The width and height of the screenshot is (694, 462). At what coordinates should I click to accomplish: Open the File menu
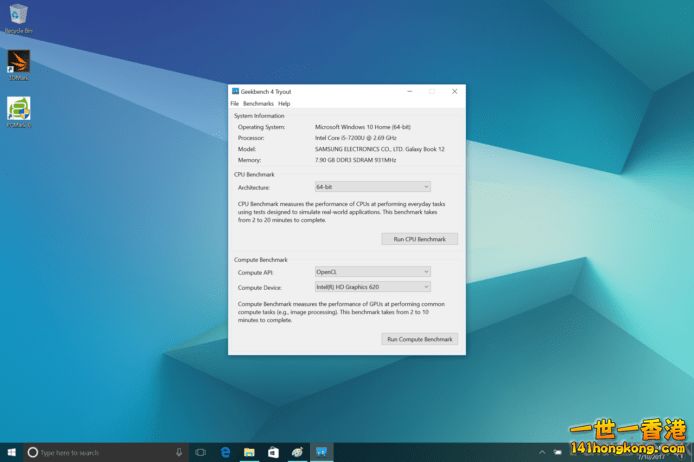click(235, 104)
